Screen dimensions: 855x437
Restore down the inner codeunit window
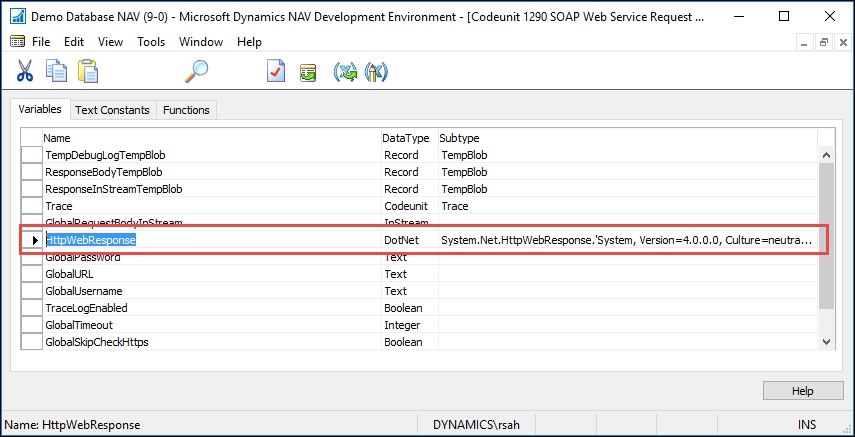pos(824,41)
